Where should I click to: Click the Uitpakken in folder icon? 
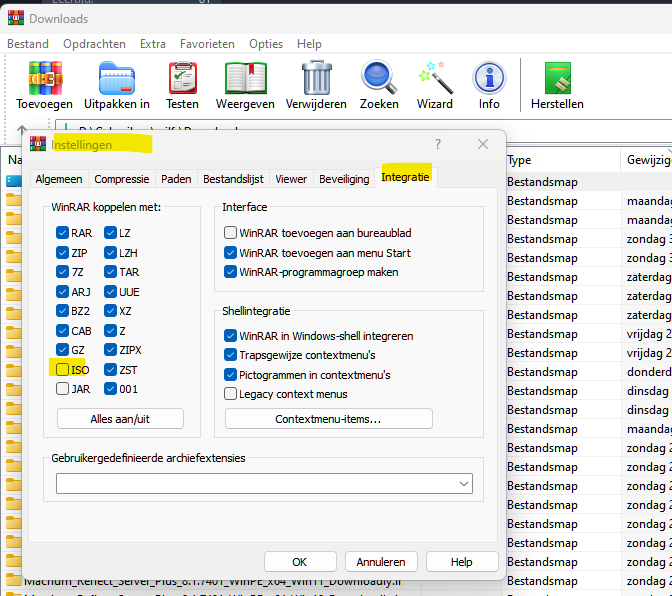click(117, 79)
